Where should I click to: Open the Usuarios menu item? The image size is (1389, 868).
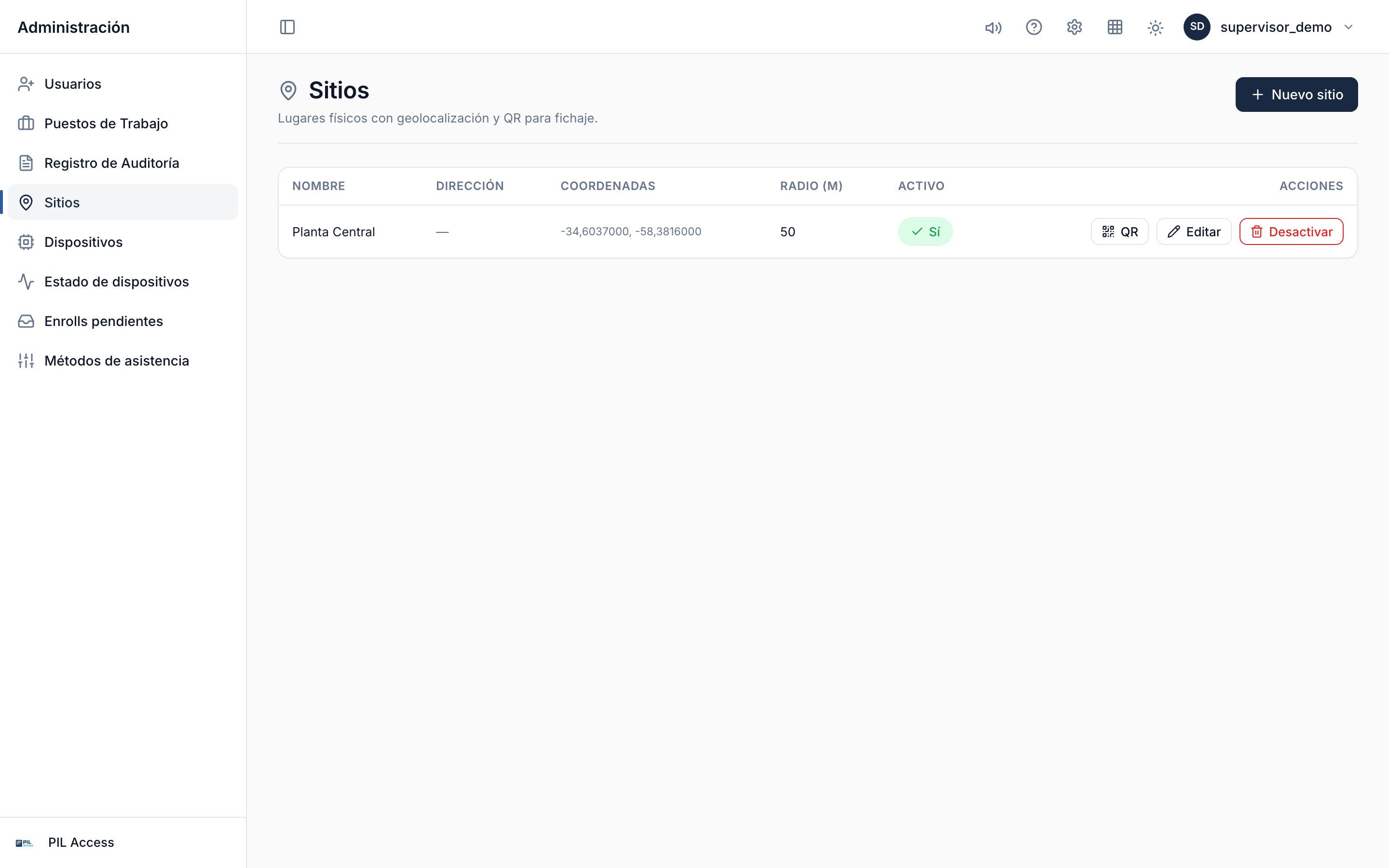pyautogui.click(x=123, y=84)
